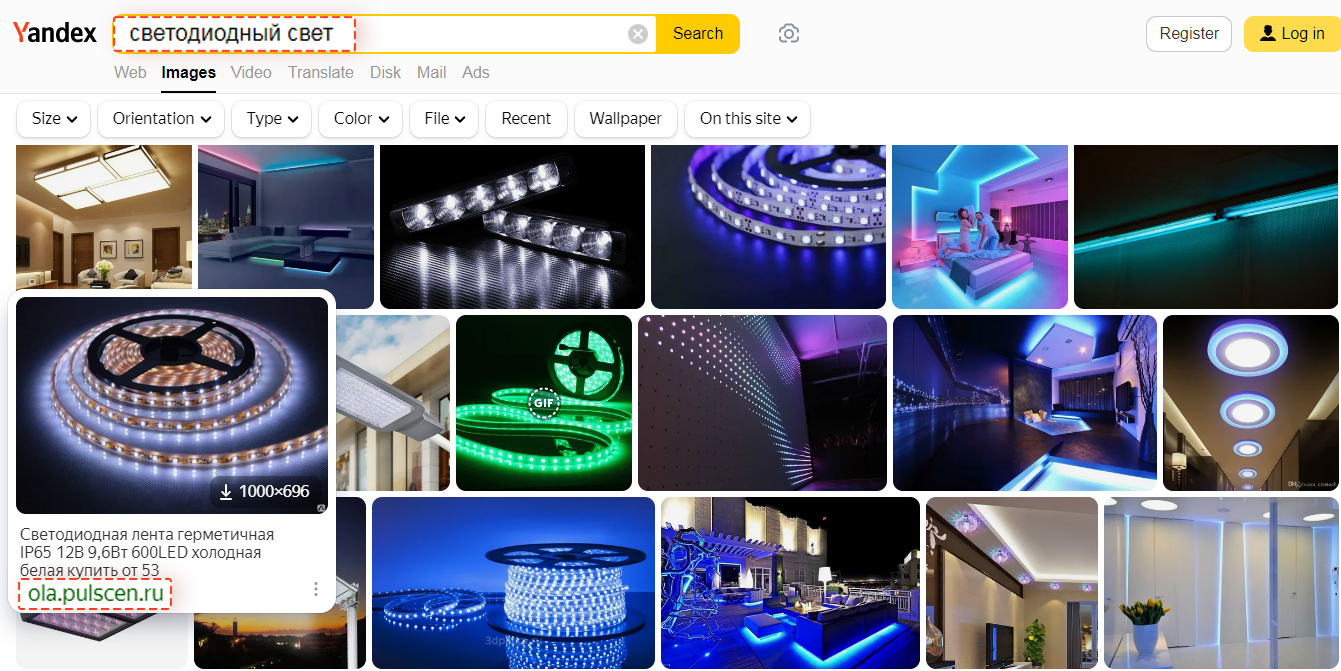This screenshot has height=671, width=1341.
Task: Open the street lamp fixture image
Action: point(393,403)
